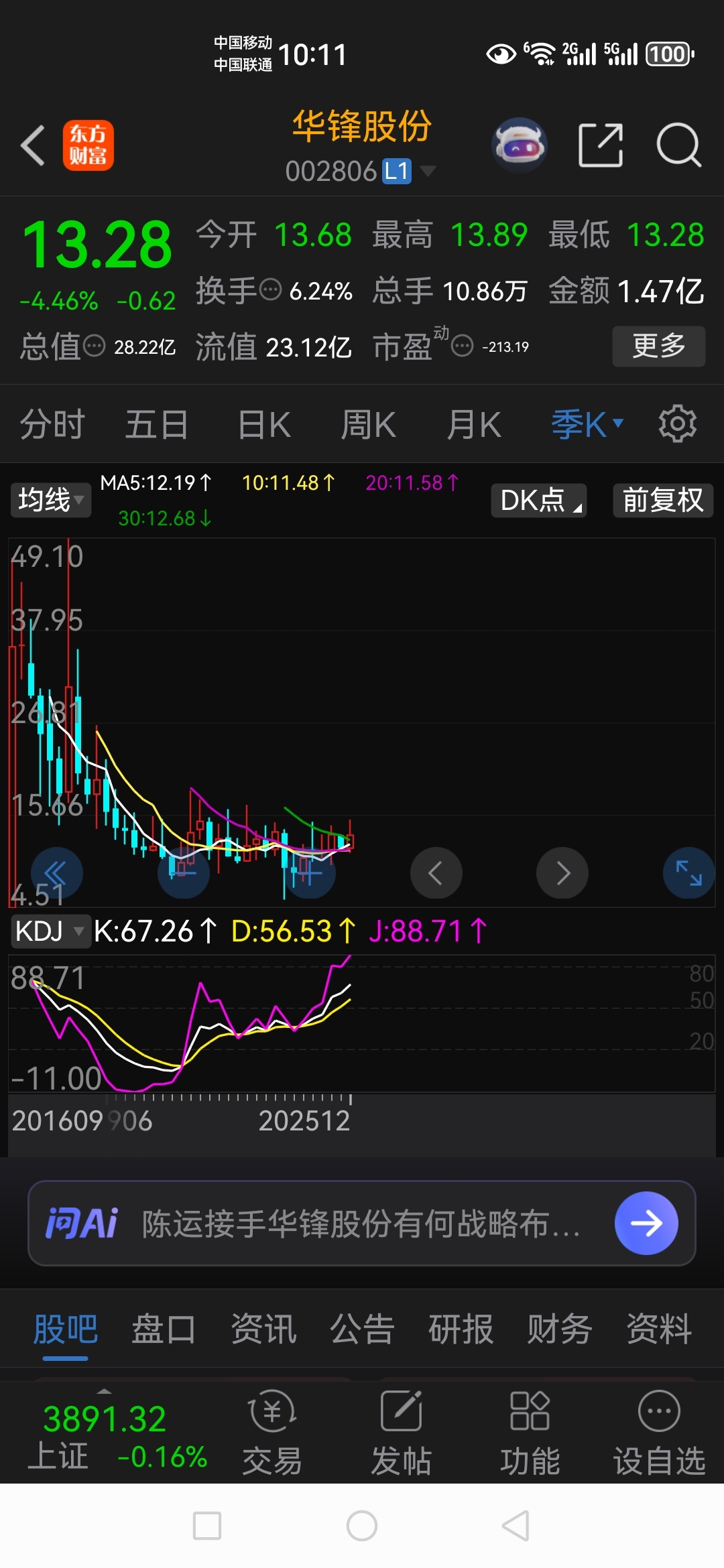Submit AI question with blue arrow
This screenshot has width=724, height=1568.
pyautogui.click(x=646, y=1223)
